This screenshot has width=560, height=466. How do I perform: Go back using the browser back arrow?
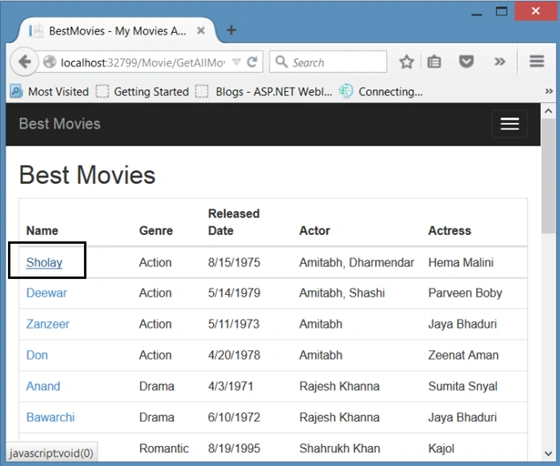[24, 62]
